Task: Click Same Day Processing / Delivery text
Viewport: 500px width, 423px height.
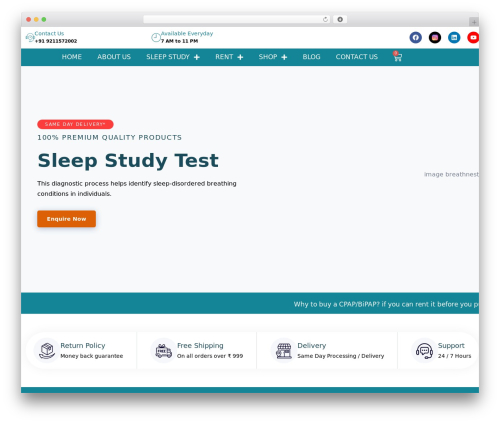Action: tap(341, 356)
